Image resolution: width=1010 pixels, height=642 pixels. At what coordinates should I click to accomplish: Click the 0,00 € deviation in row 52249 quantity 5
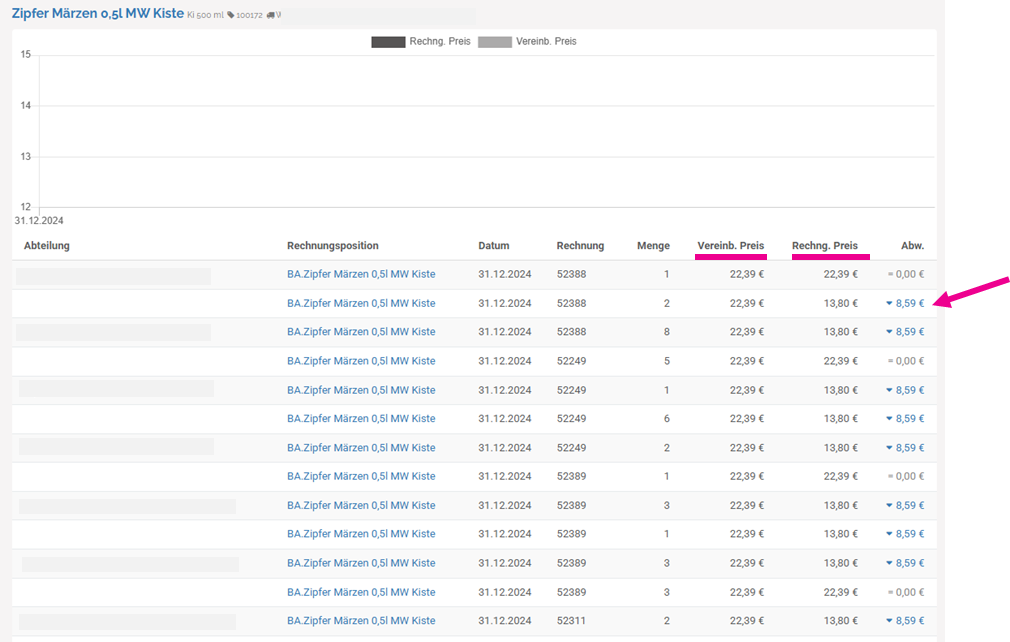[x=906, y=361]
